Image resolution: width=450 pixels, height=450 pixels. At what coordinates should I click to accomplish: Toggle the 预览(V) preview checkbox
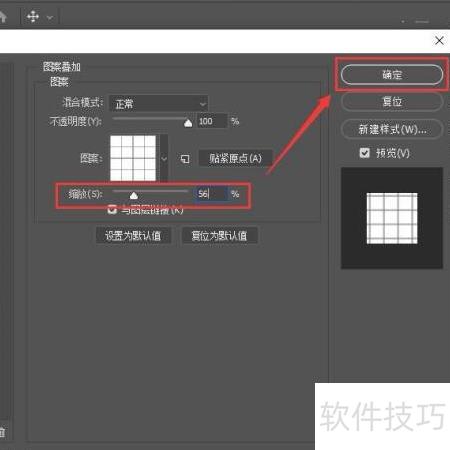click(365, 153)
